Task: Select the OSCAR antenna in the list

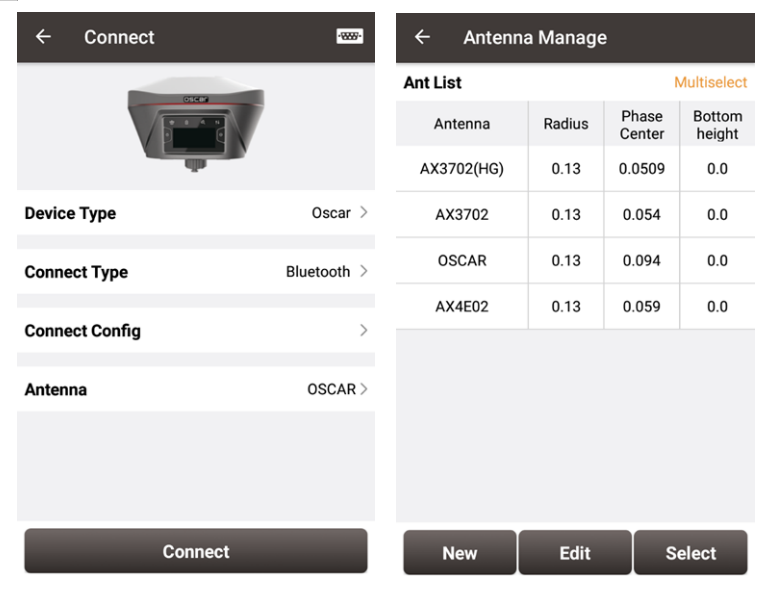Action: point(462,260)
